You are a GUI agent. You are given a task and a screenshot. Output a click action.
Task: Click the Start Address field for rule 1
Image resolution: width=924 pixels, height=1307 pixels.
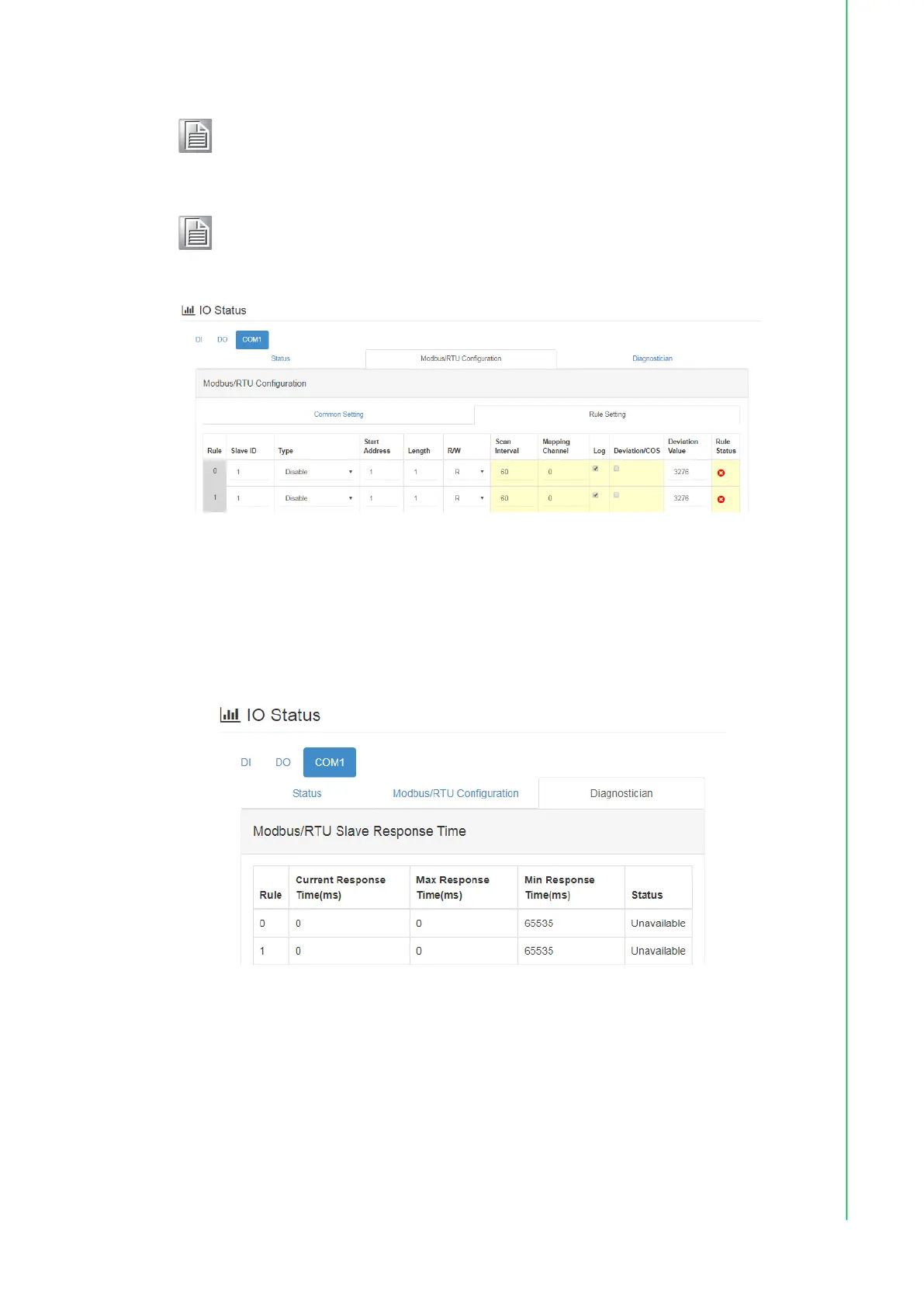[382, 498]
